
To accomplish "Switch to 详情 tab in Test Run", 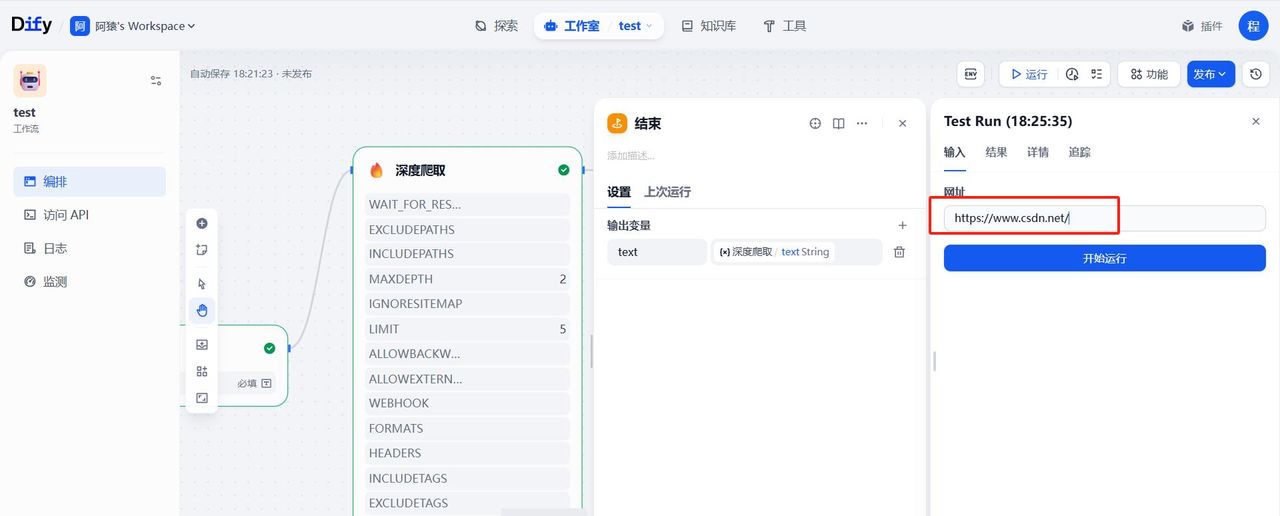I will point(1038,152).
